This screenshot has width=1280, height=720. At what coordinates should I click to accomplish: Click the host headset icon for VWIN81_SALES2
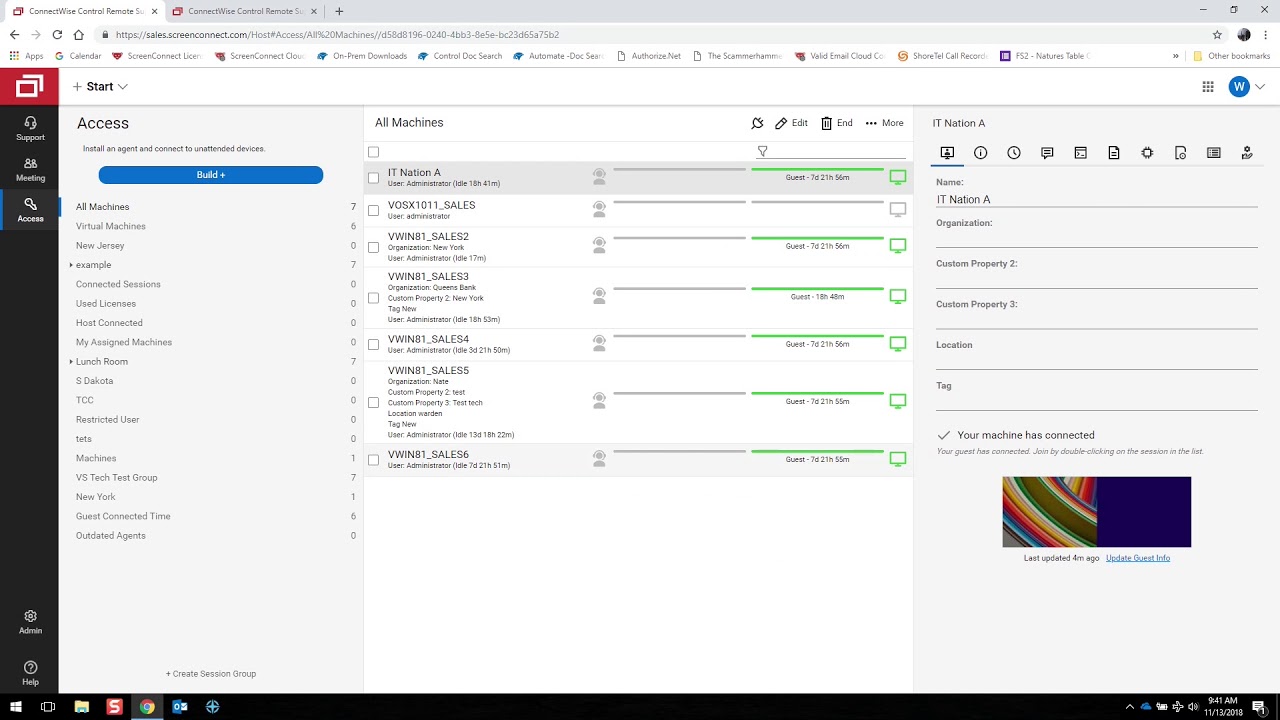click(x=599, y=245)
